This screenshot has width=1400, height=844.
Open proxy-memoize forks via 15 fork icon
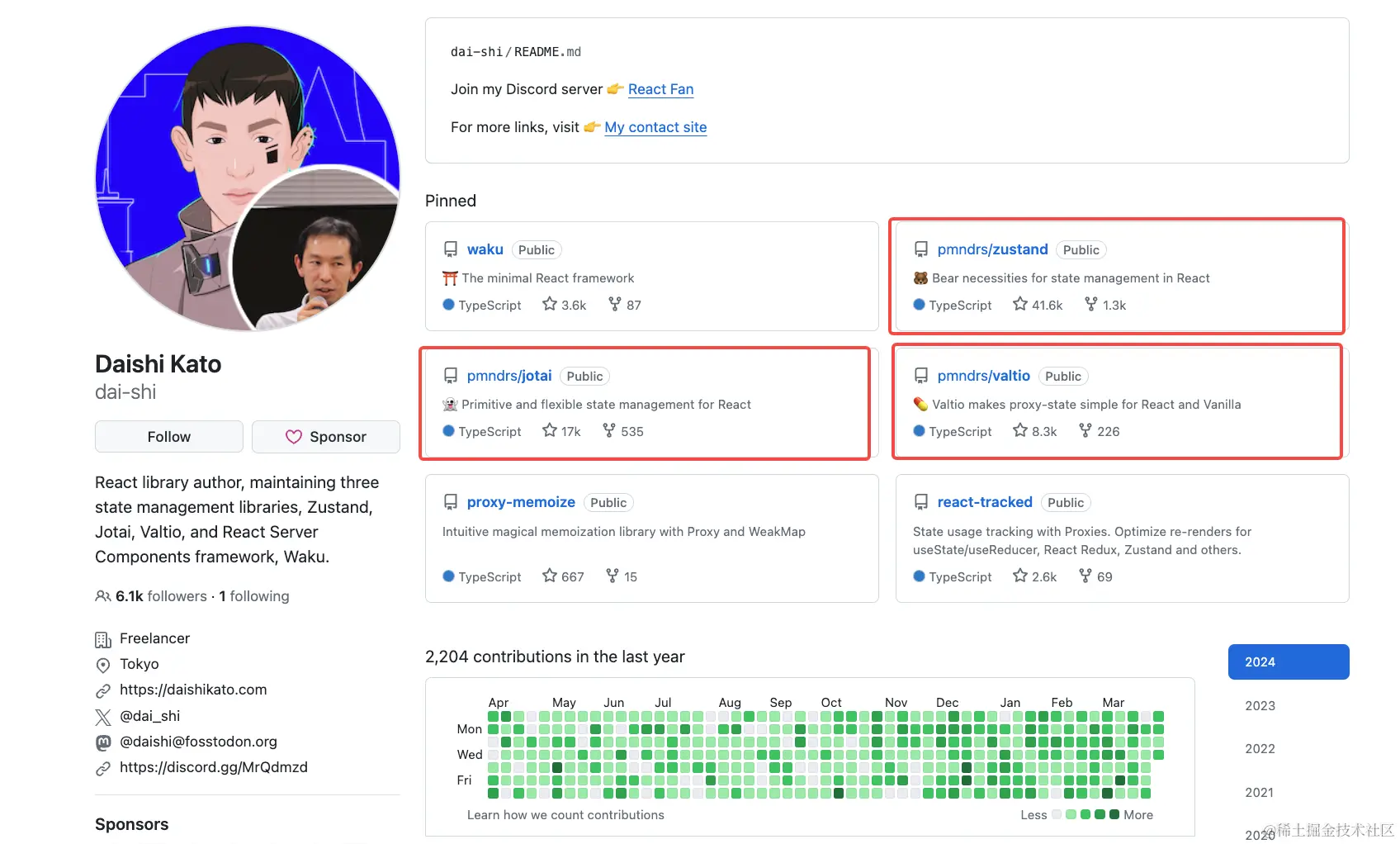tap(612, 576)
